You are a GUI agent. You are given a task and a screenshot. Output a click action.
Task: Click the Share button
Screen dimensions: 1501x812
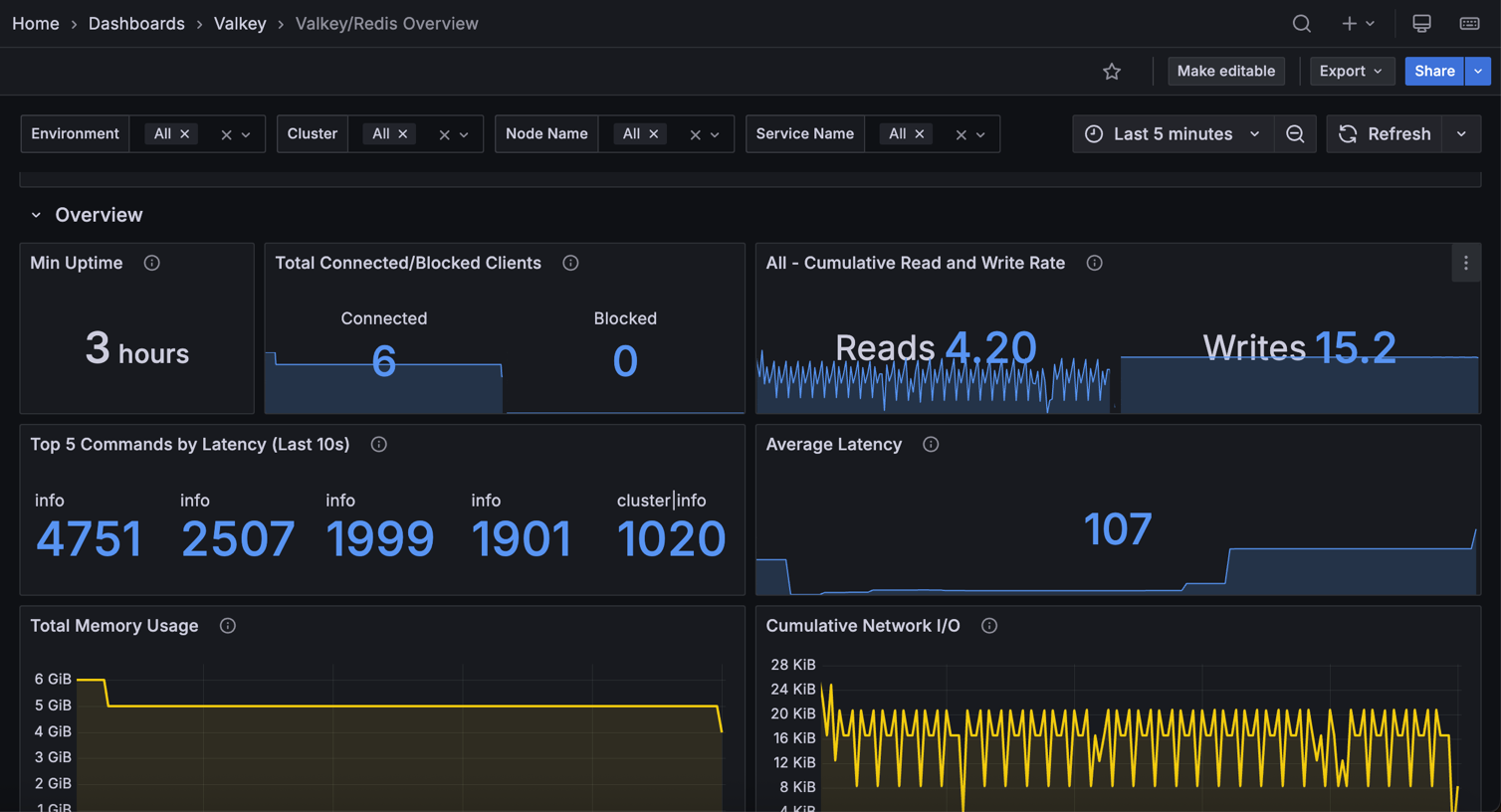pyautogui.click(x=1434, y=71)
